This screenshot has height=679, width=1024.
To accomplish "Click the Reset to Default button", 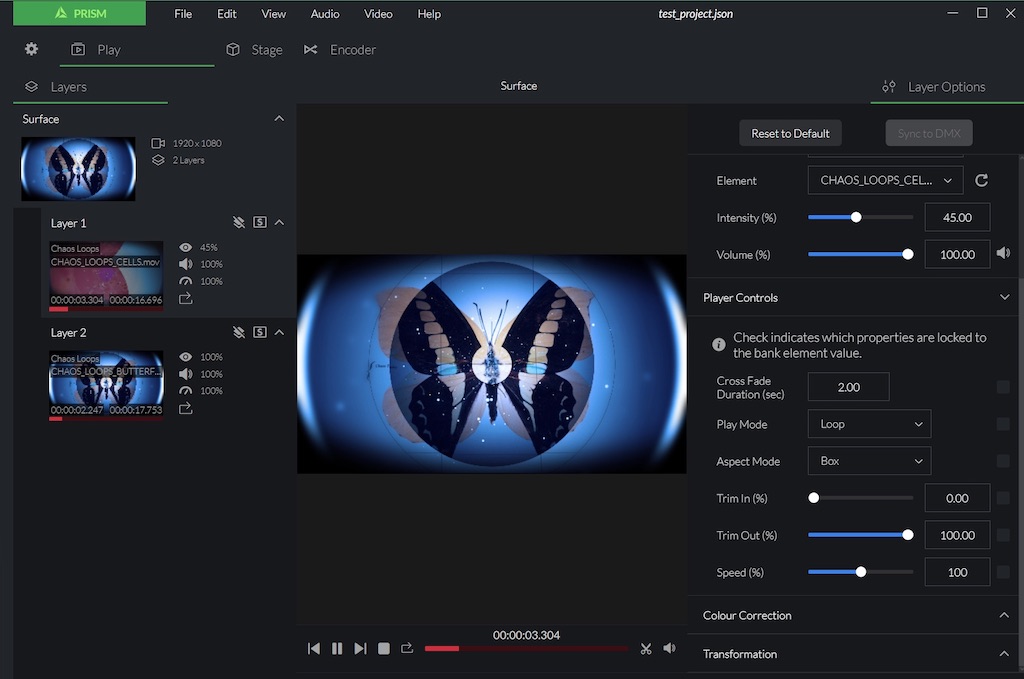I will (x=790, y=133).
